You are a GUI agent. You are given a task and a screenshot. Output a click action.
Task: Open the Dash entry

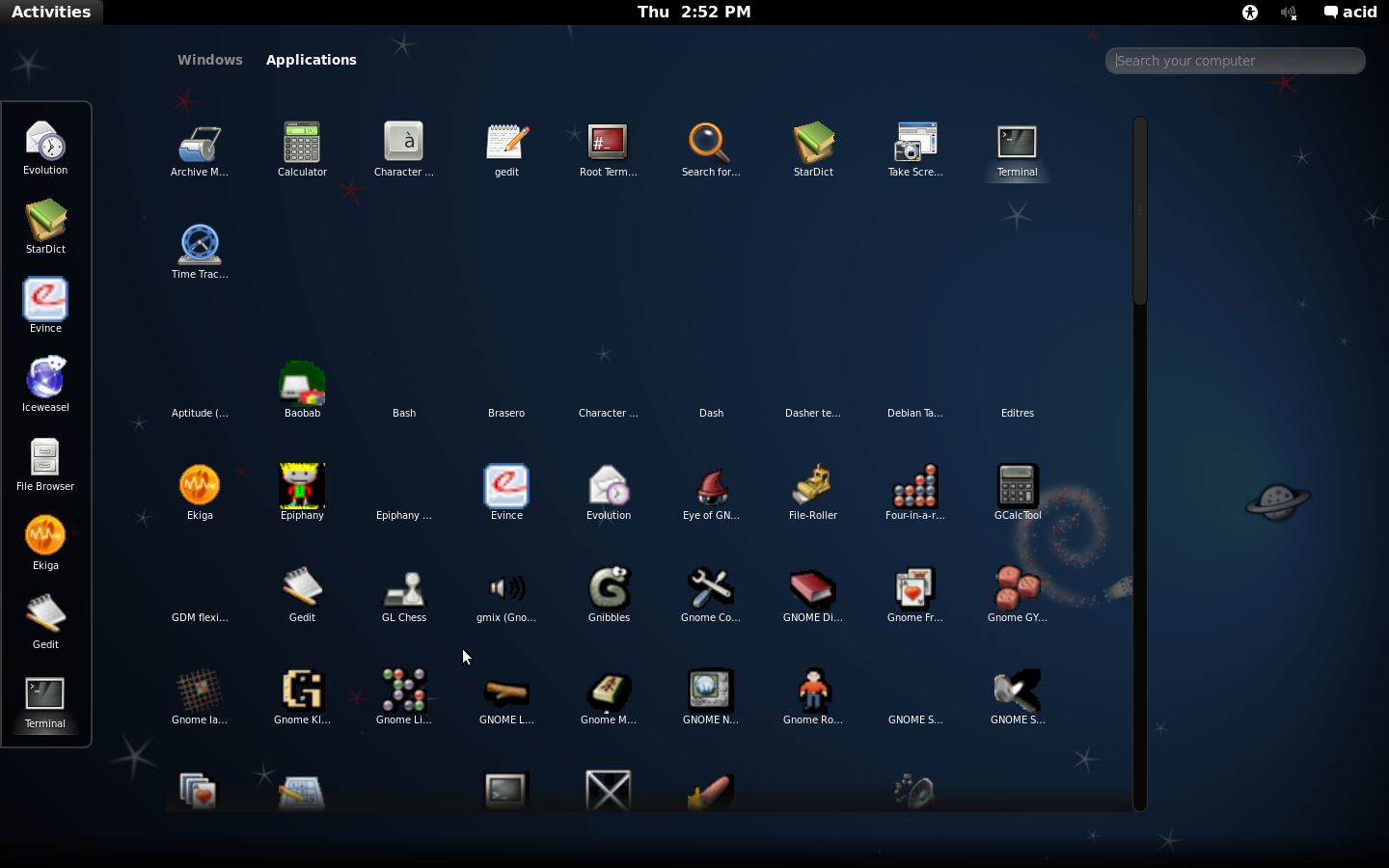click(711, 413)
